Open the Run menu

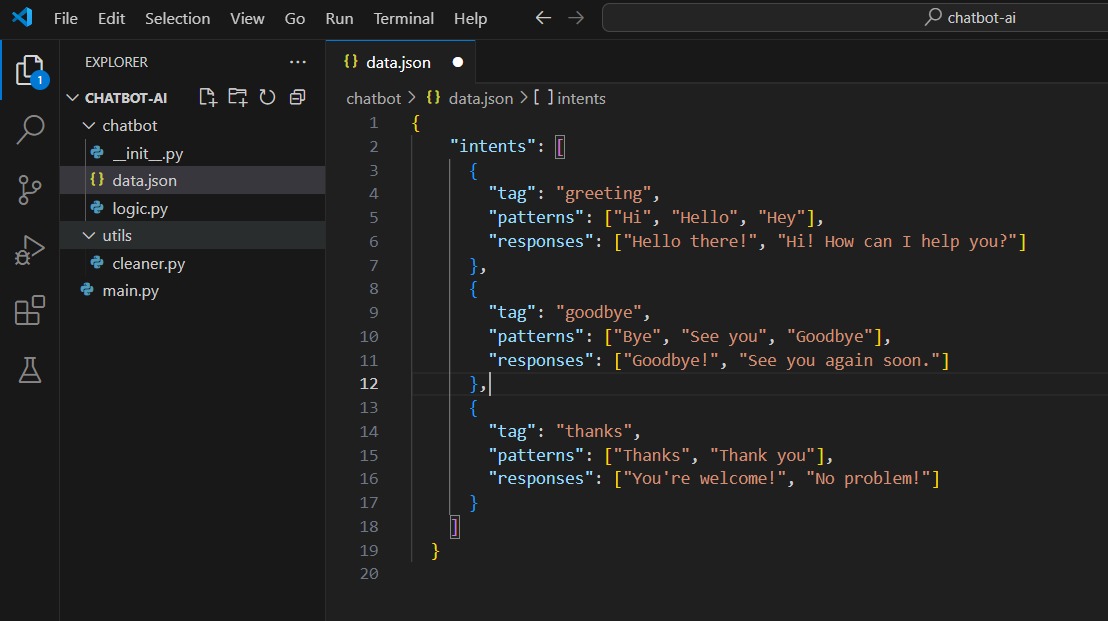tap(339, 18)
